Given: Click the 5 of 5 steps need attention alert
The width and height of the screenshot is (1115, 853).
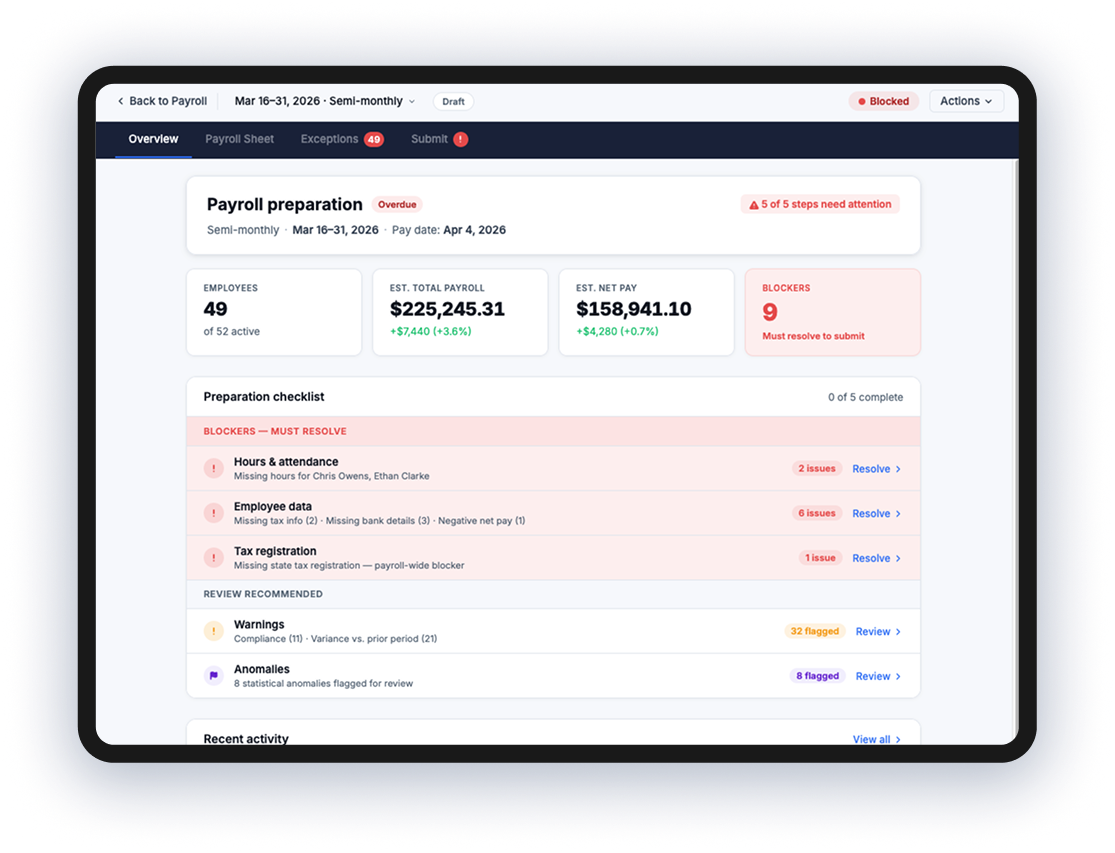Looking at the screenshot, I should pos(820,204).
